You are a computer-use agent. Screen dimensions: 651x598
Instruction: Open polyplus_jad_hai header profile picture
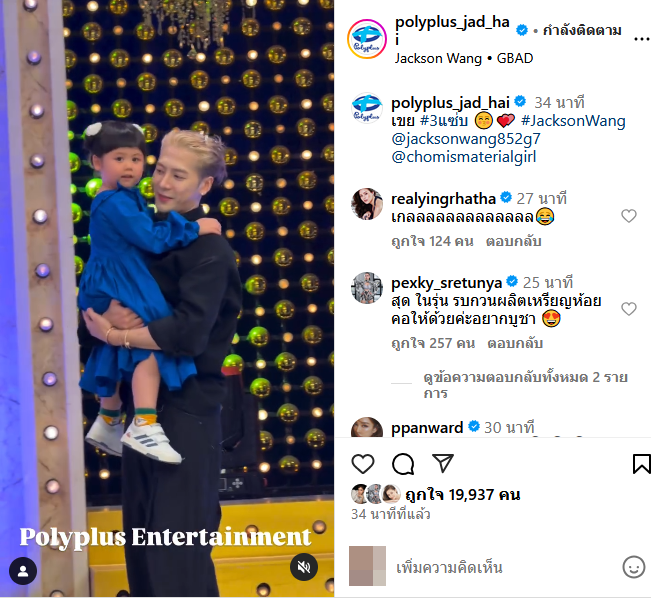367,39
